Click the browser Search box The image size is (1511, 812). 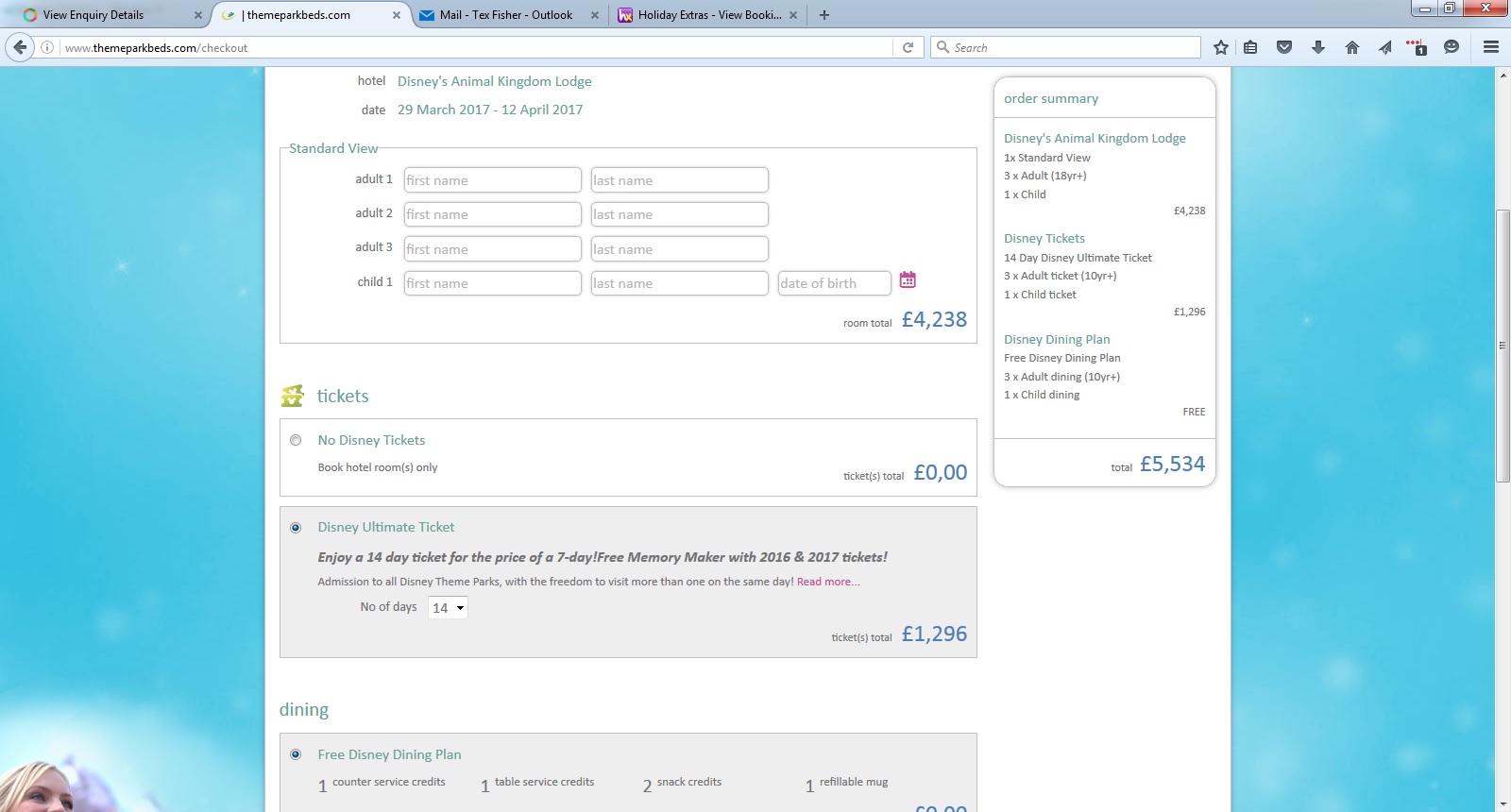1065,47
